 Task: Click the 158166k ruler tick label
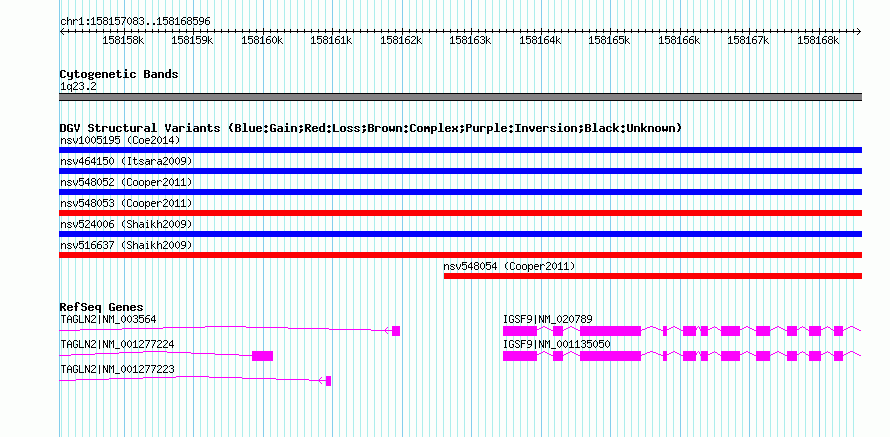pos(679,40)
